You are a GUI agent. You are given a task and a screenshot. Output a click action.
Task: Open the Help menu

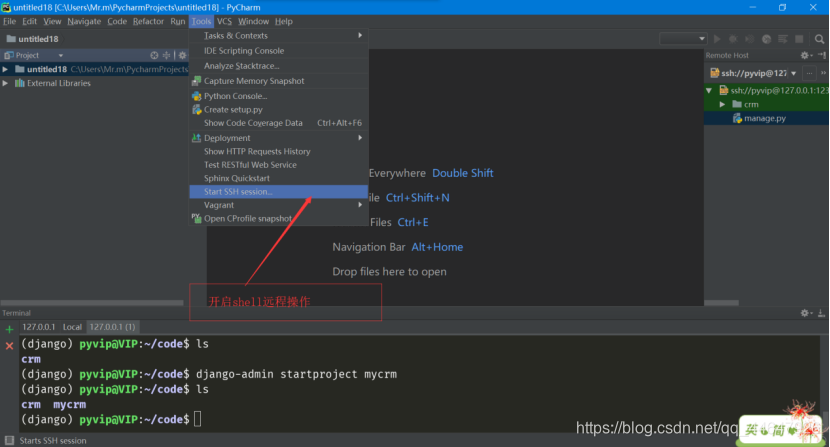coord(284,21)
